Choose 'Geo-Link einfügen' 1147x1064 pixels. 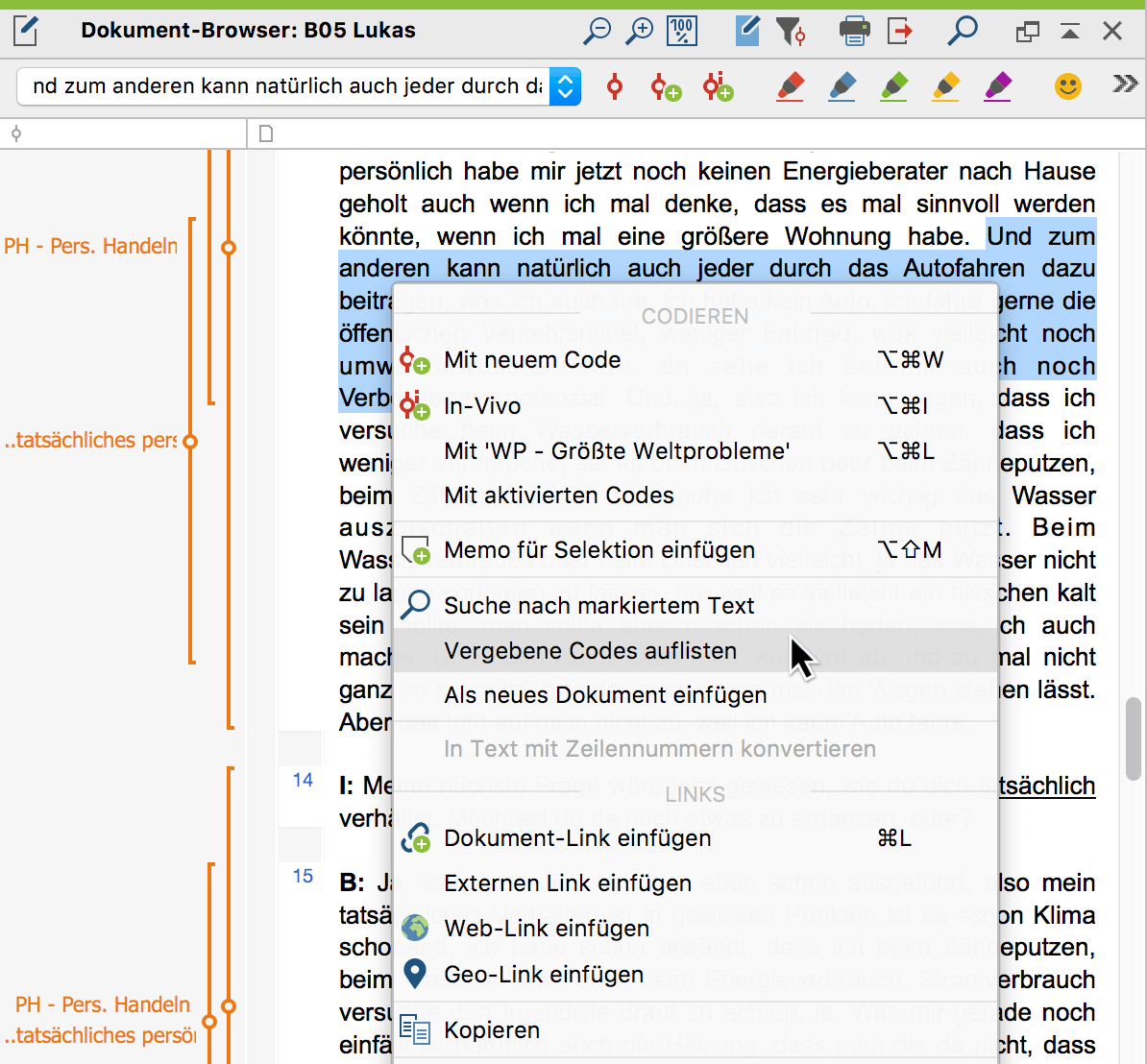tap(695, 974)
